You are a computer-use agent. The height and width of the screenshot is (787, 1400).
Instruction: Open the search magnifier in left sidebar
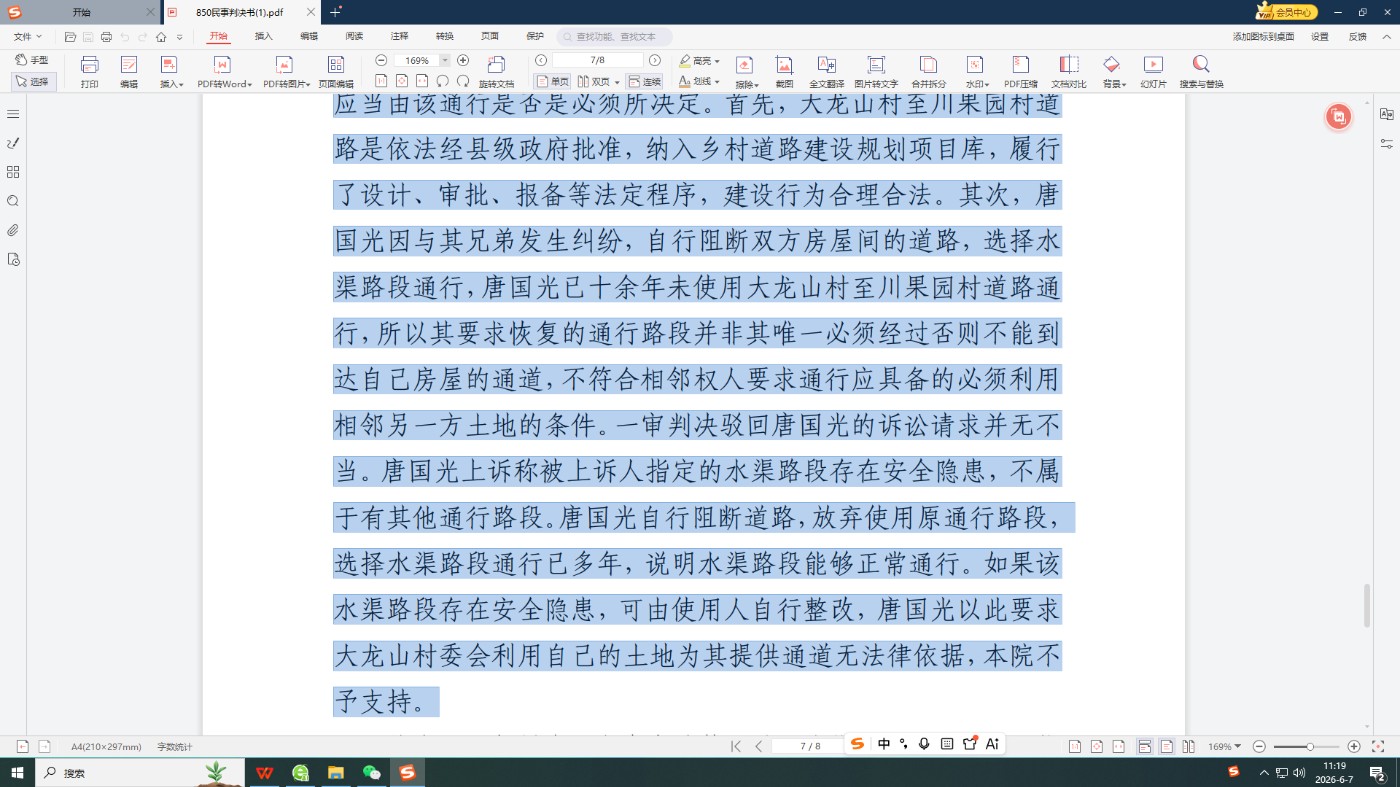click(13, 201)
